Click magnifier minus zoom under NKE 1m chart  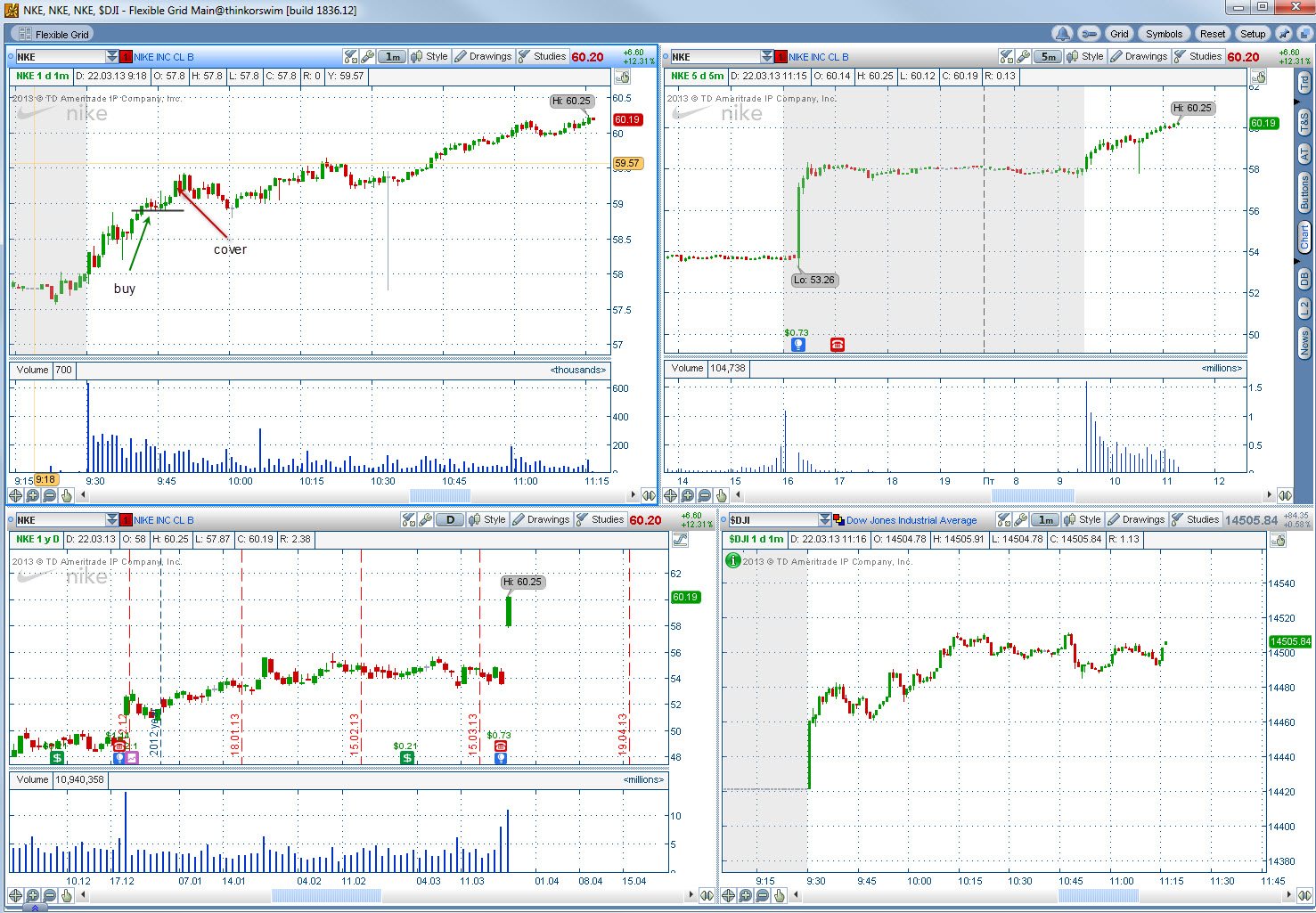tap(50, 495)
